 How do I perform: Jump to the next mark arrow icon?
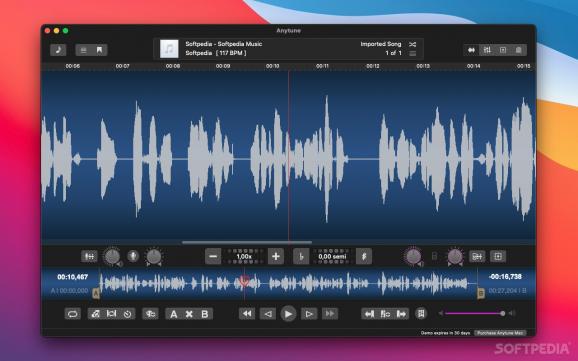tap(401, 314)
